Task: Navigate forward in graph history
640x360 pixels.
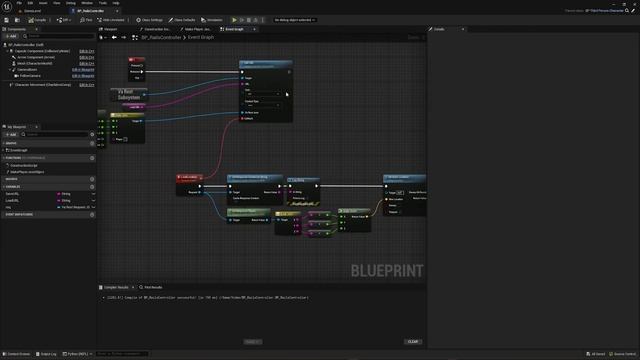Action: pos(123,38)
